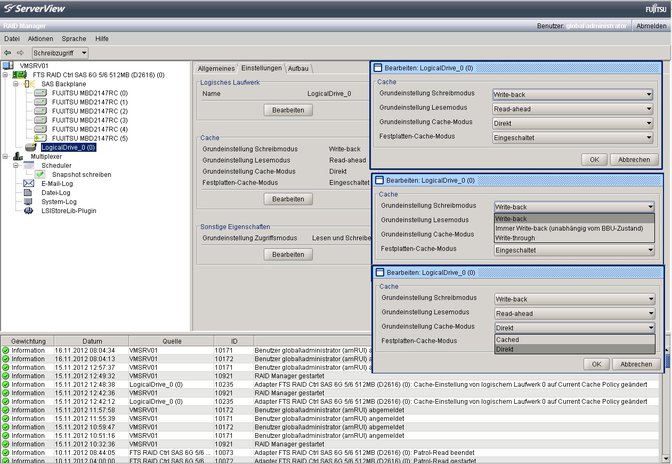Click Information icon in 16.11.2012 08:04:34 row
This screenshot has height=464, width=672.
[6, 350]
